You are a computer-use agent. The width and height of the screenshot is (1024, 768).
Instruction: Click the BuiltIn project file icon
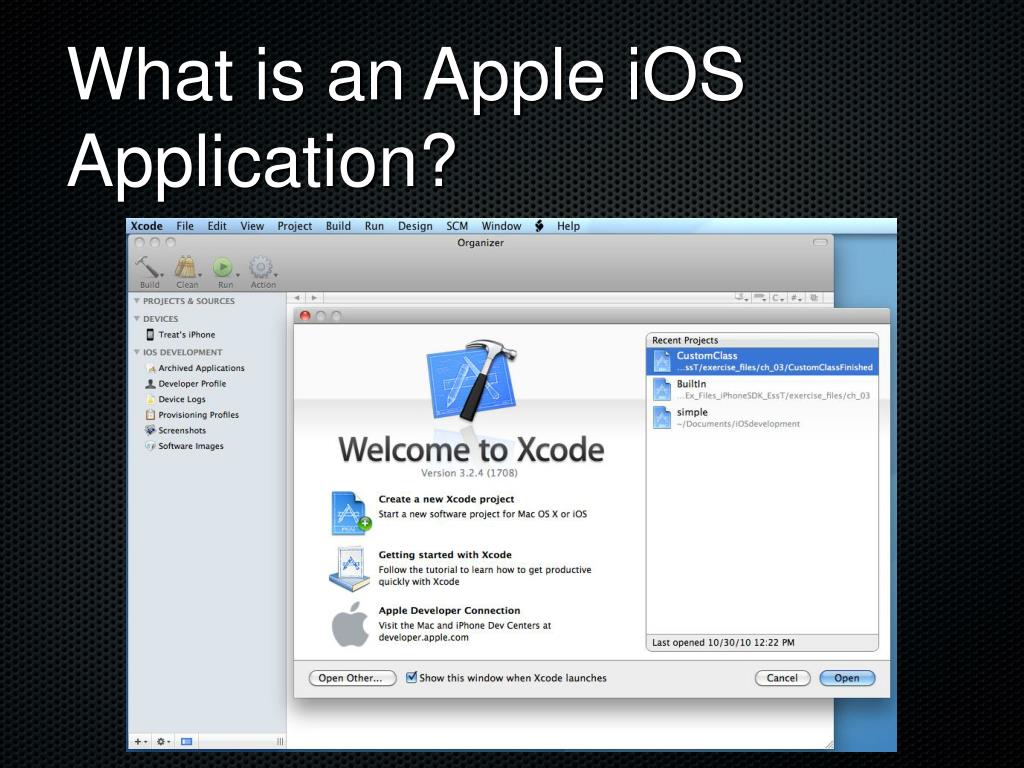point(662,390)
